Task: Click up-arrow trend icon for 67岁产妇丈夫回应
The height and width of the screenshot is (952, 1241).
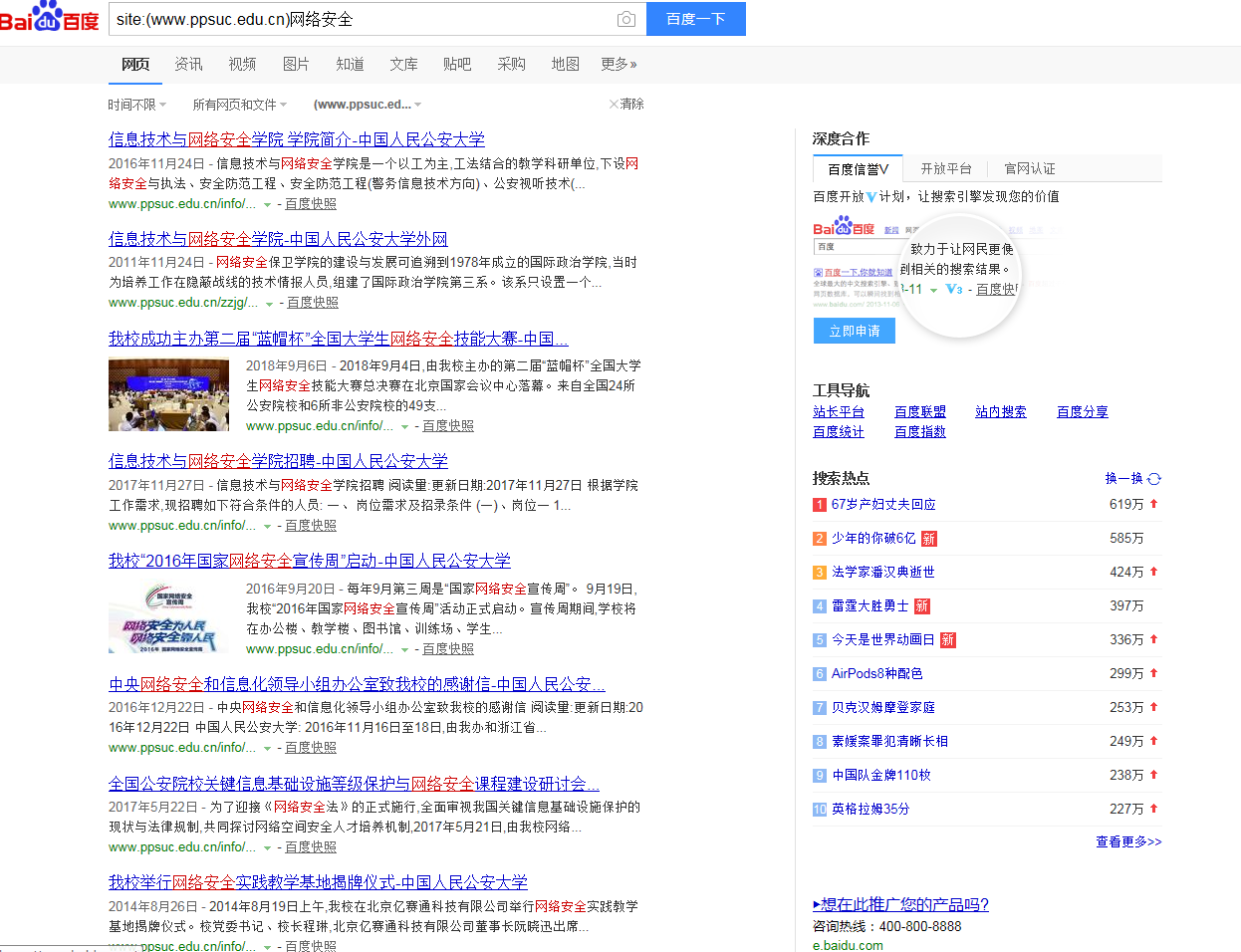Action: coord(1154,504)
